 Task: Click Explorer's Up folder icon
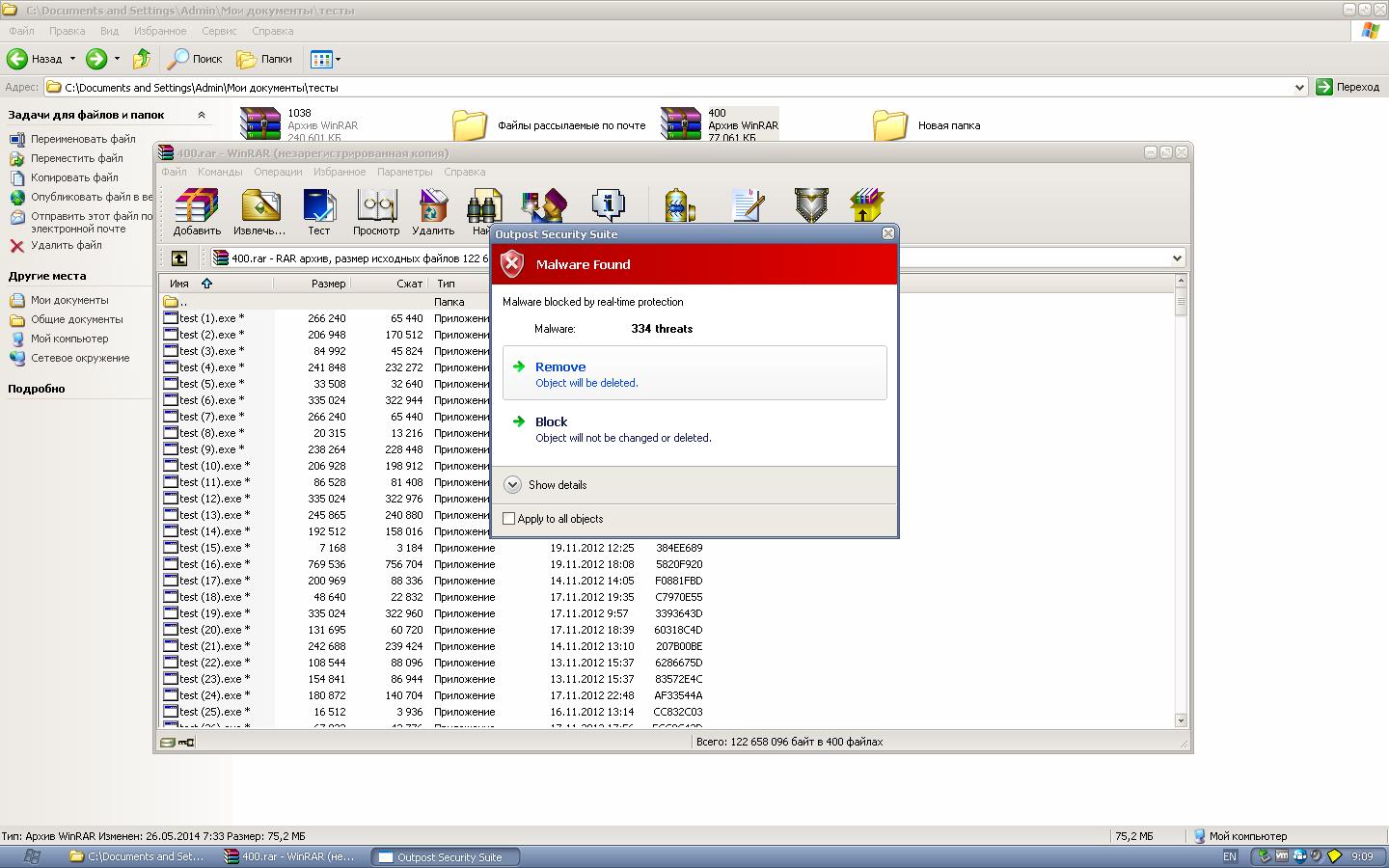(x=142, y=59)
